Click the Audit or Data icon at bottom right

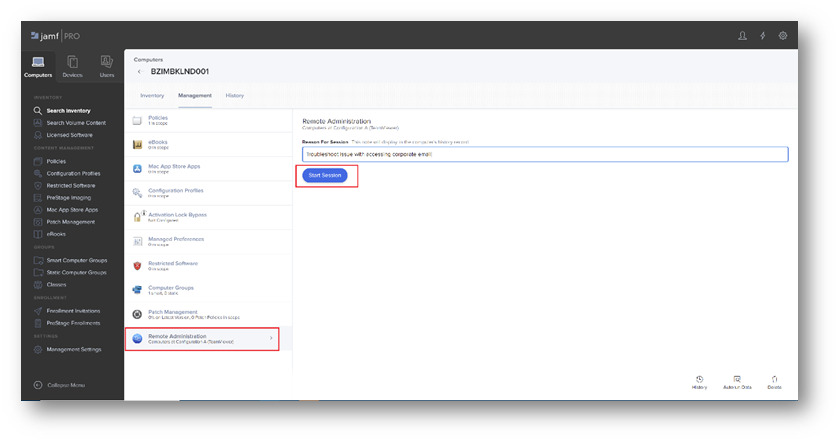tap(737, 381)
